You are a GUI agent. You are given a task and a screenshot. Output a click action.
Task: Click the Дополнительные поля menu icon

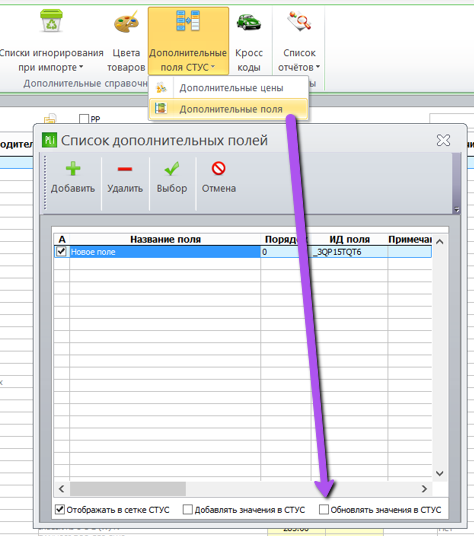click(x=161, y=109)
